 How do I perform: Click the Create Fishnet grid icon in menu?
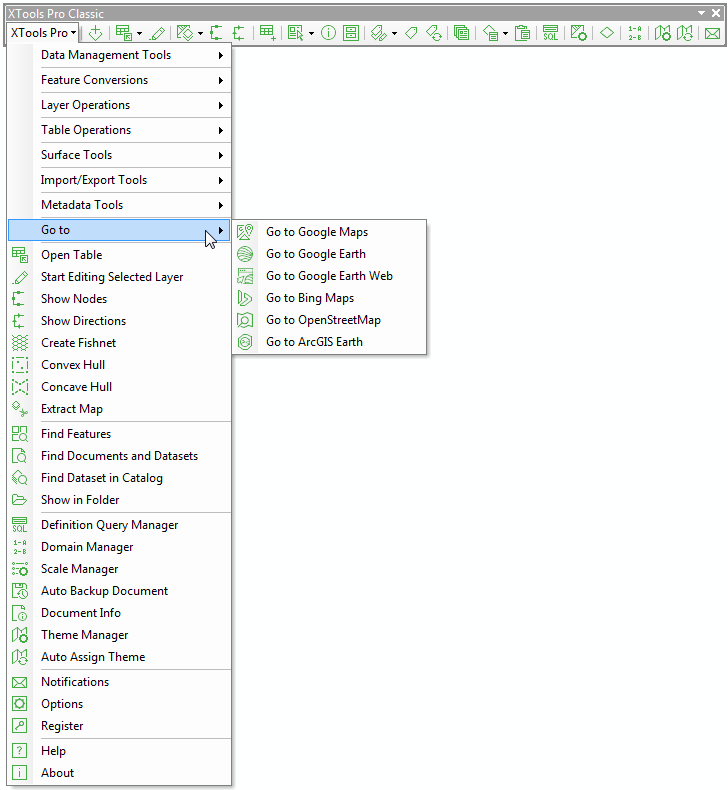pyautogui.click(x=20, y=343)
